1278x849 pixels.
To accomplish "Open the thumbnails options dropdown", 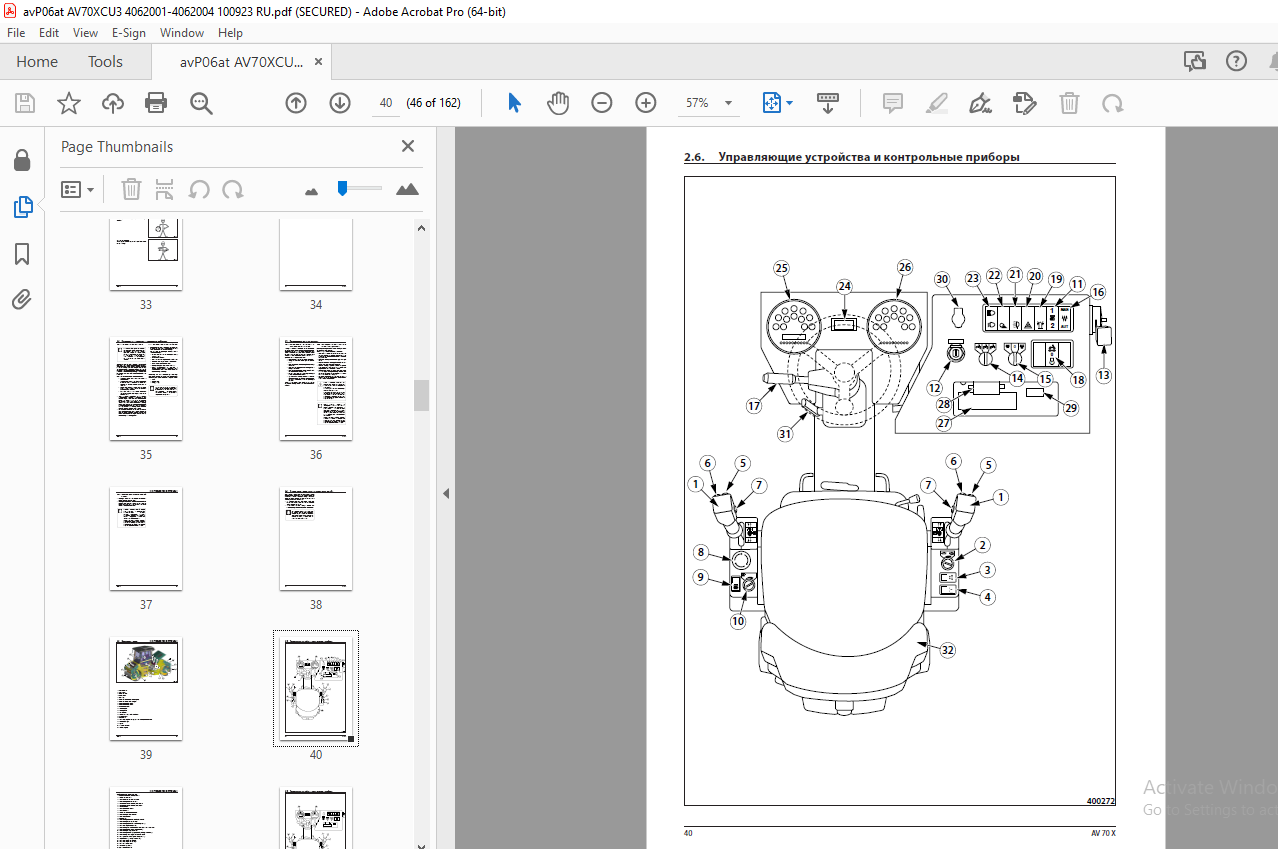I will [x=77, y=189].
